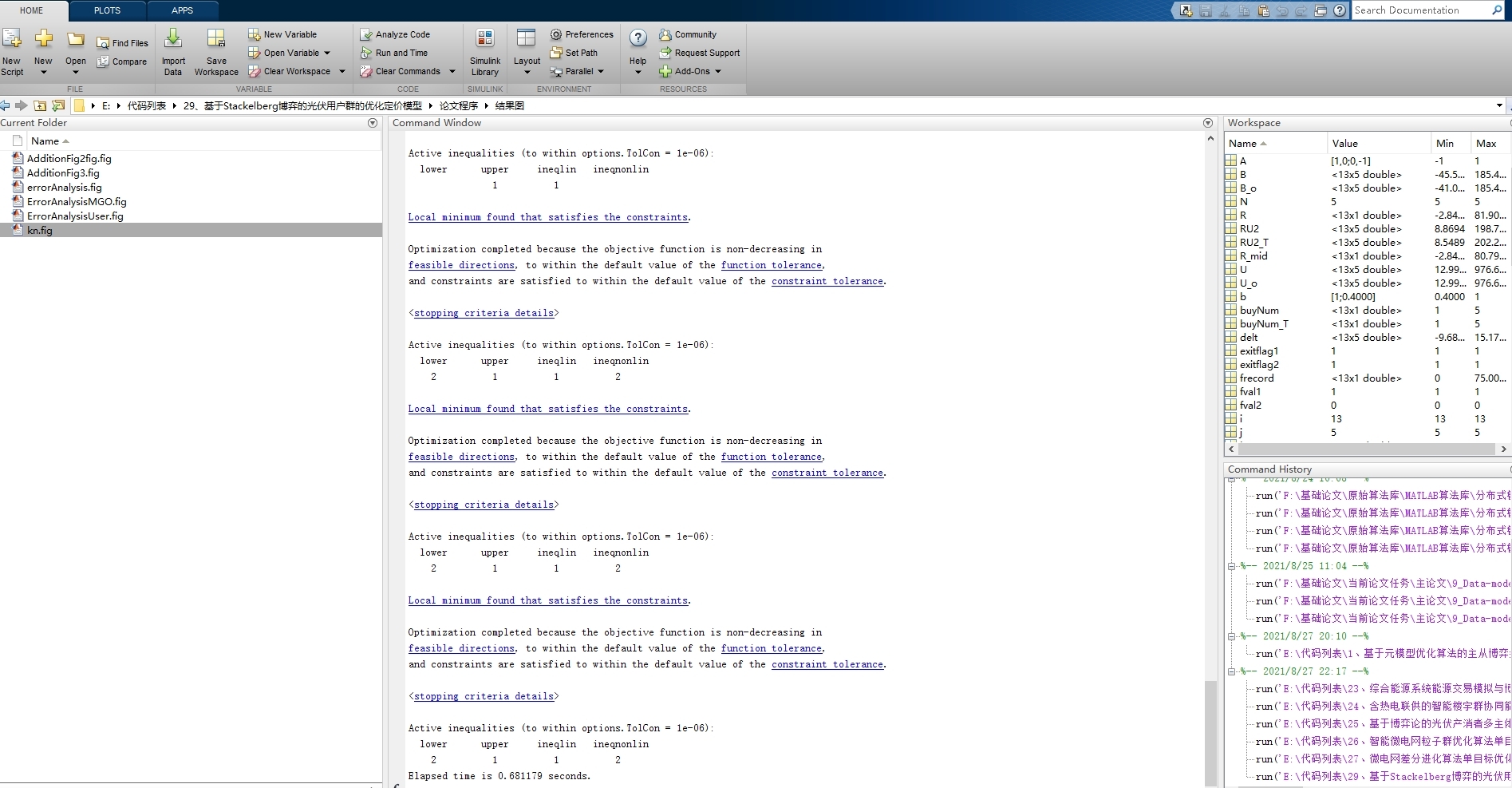Sort the Workspace by the Value column
Image resolution: width=1512 pixels, height=788 pixels.
pyautogui.click(x=1379, y=144)
